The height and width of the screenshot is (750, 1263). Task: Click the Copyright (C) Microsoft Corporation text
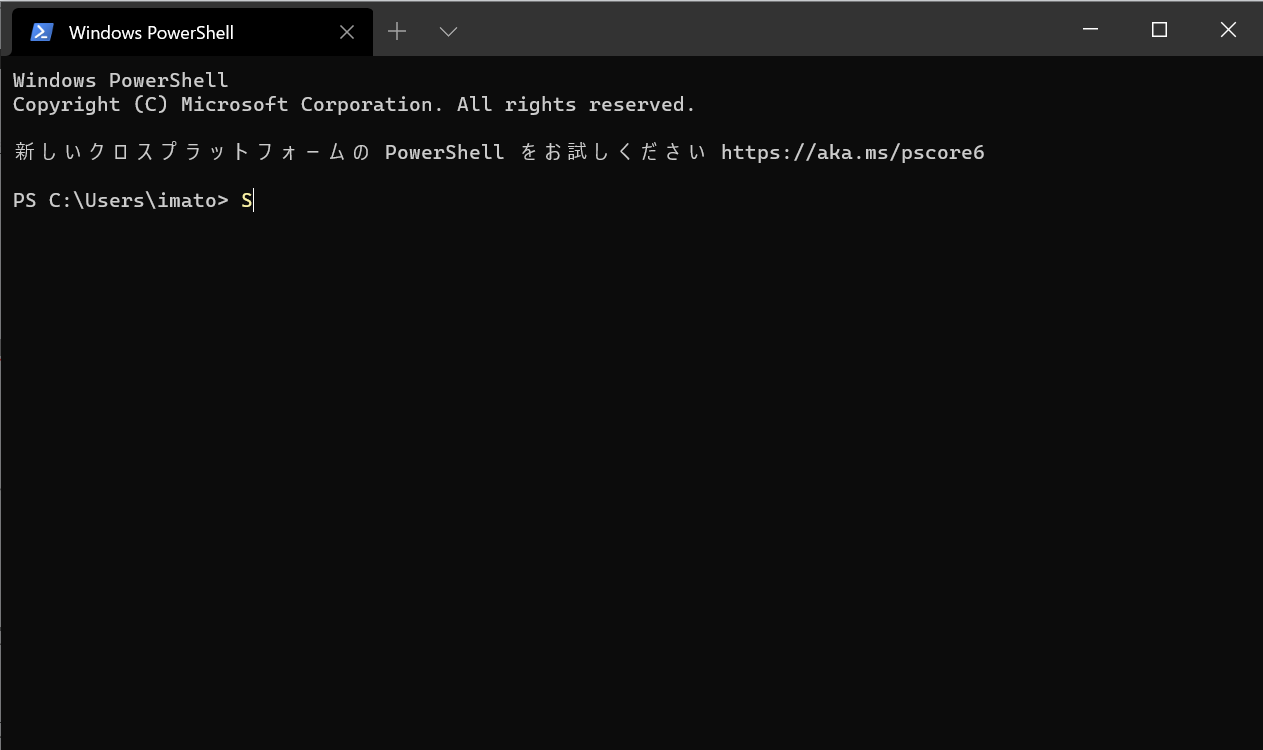coord(222,104)
